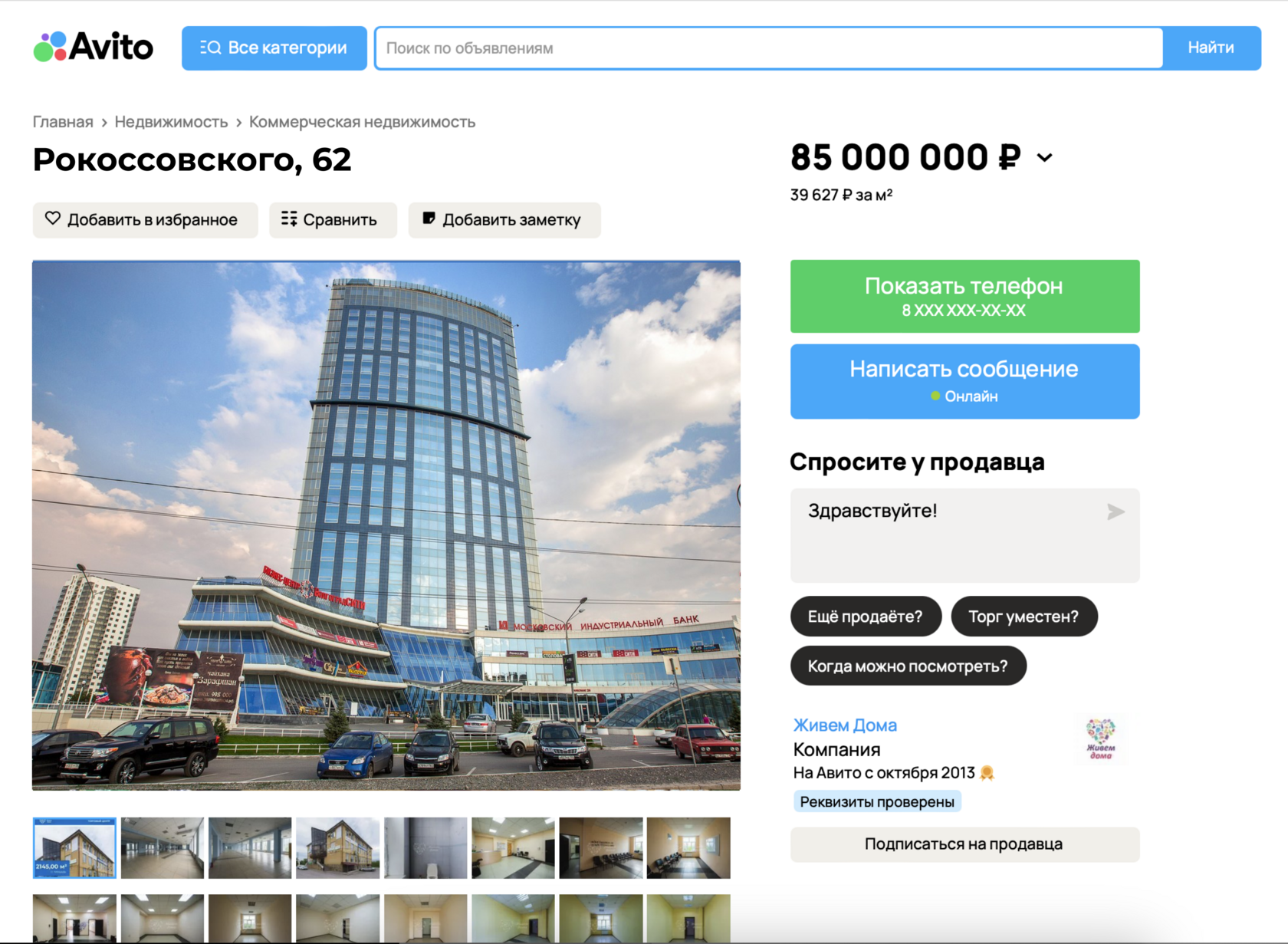Expand the price dropdown chevron
Screen dimensions: 1288x944
pyautogui.click(x=1044, y=158)
